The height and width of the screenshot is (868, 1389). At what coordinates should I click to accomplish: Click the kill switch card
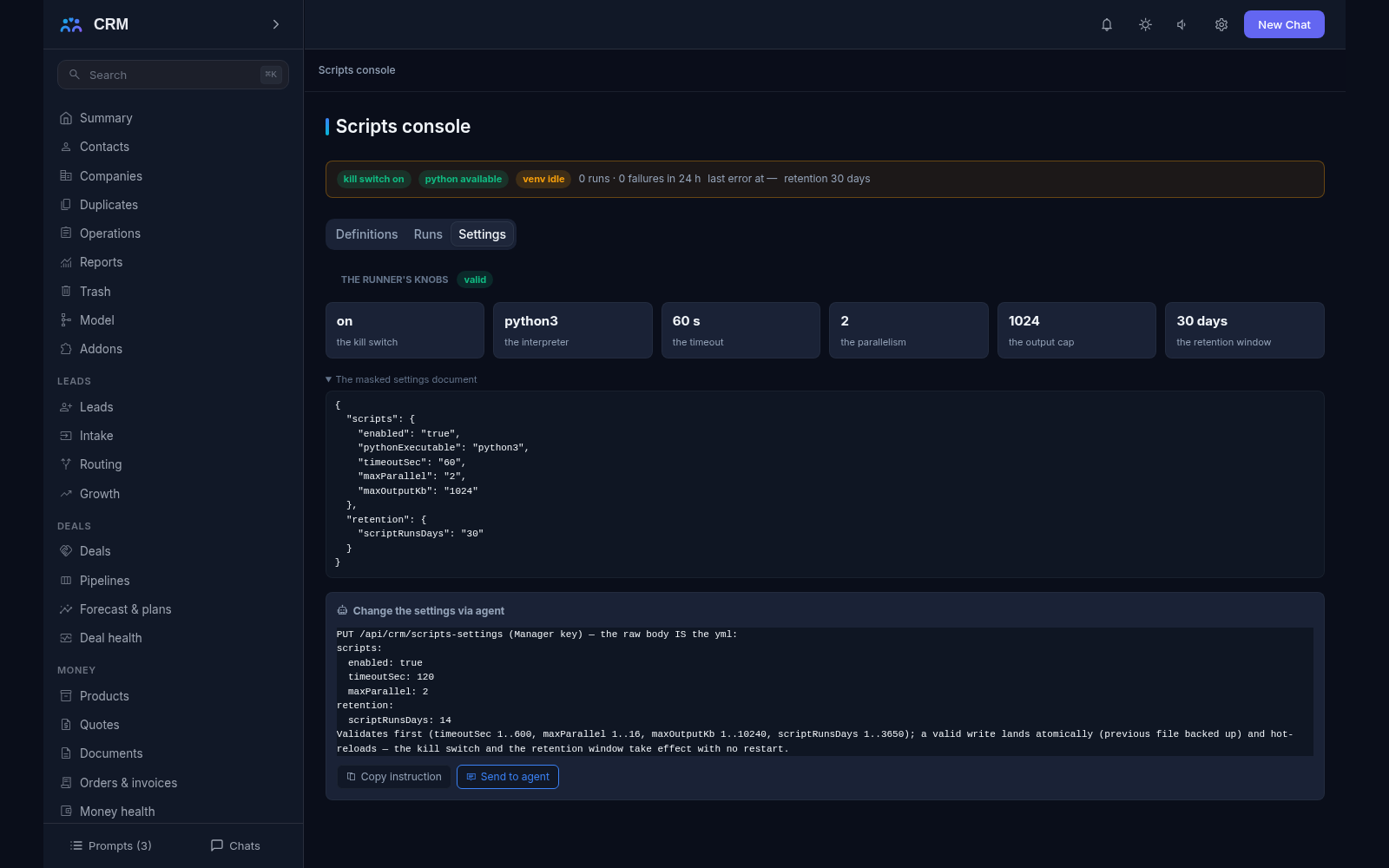(405, 330)
